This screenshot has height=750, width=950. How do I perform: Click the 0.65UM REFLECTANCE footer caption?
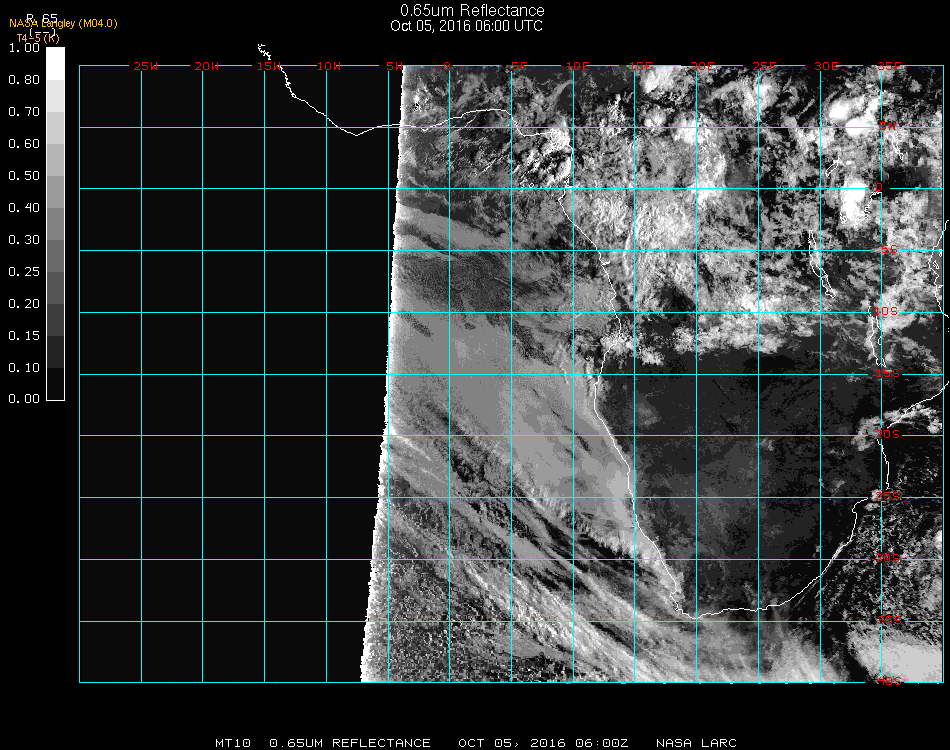click(x=350, y=743)
